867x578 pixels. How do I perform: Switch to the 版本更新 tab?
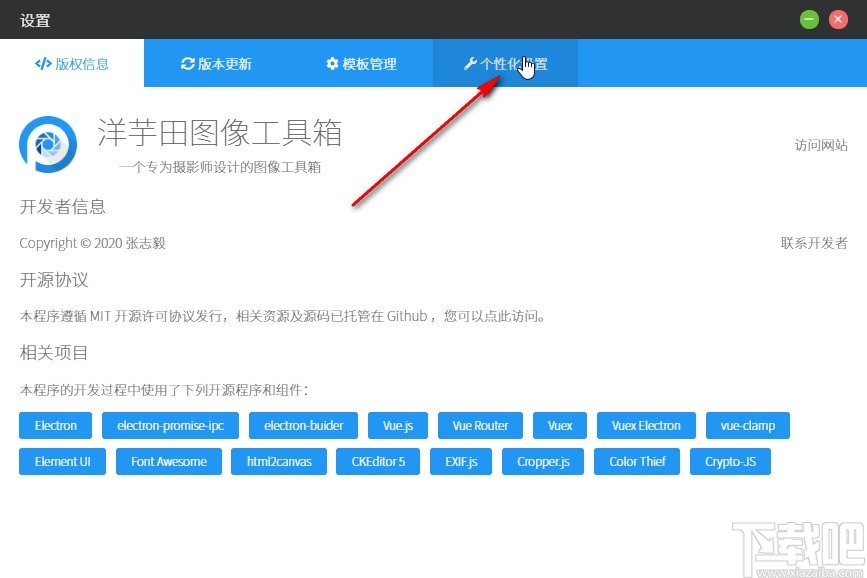(218, 63)
